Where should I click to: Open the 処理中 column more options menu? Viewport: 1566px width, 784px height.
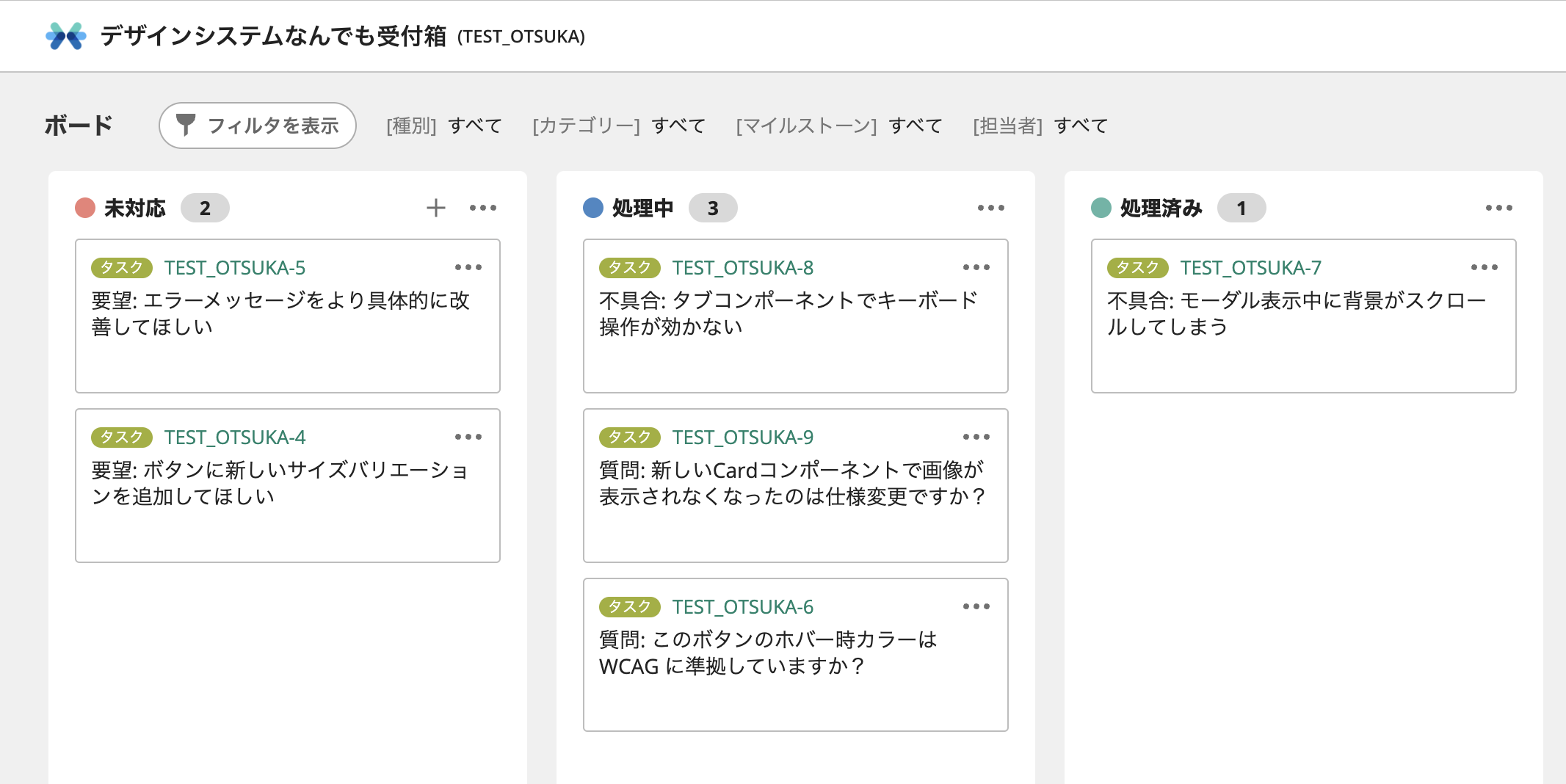[990, 208]
